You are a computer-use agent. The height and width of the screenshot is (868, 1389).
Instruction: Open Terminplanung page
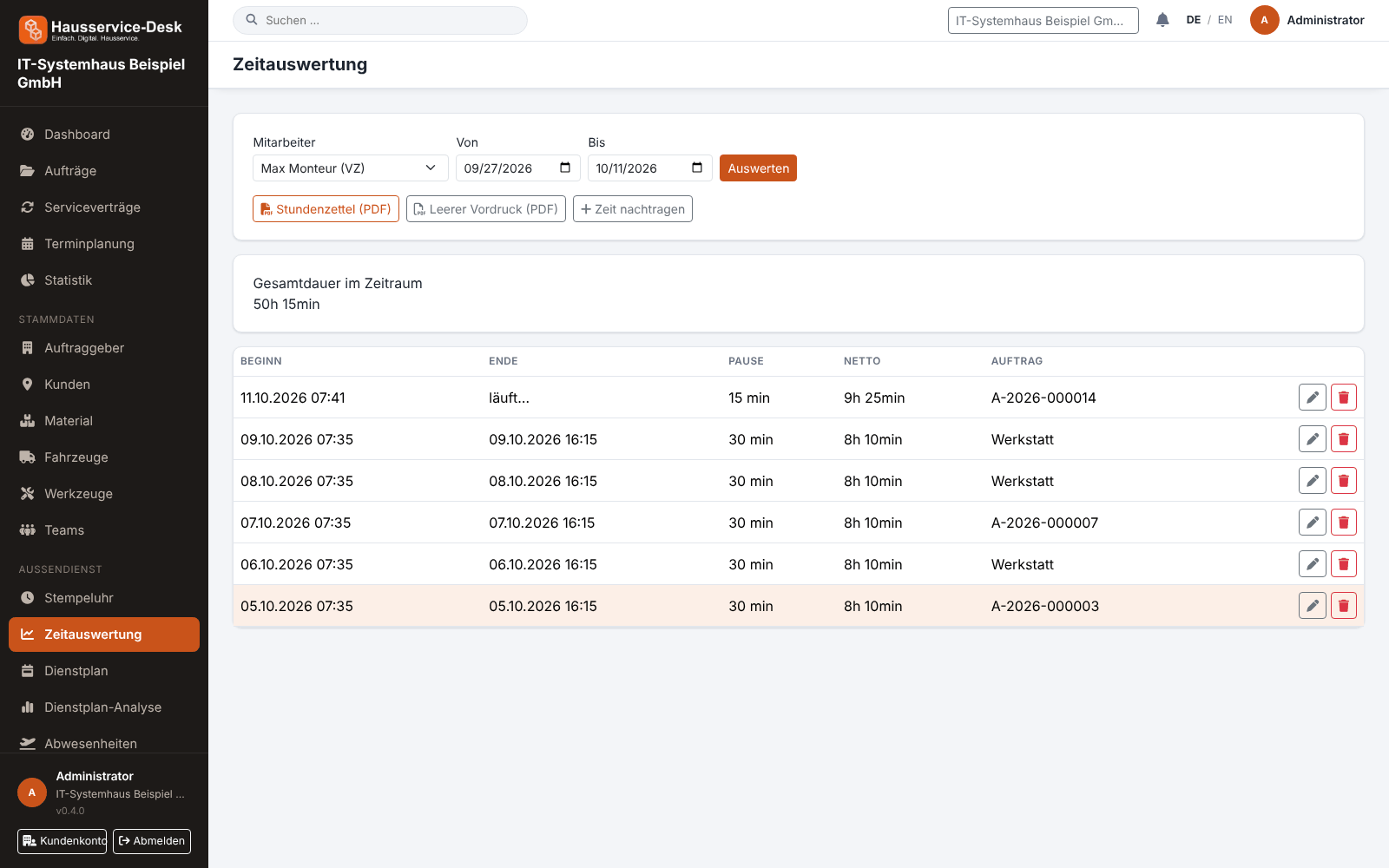(104, 244)
